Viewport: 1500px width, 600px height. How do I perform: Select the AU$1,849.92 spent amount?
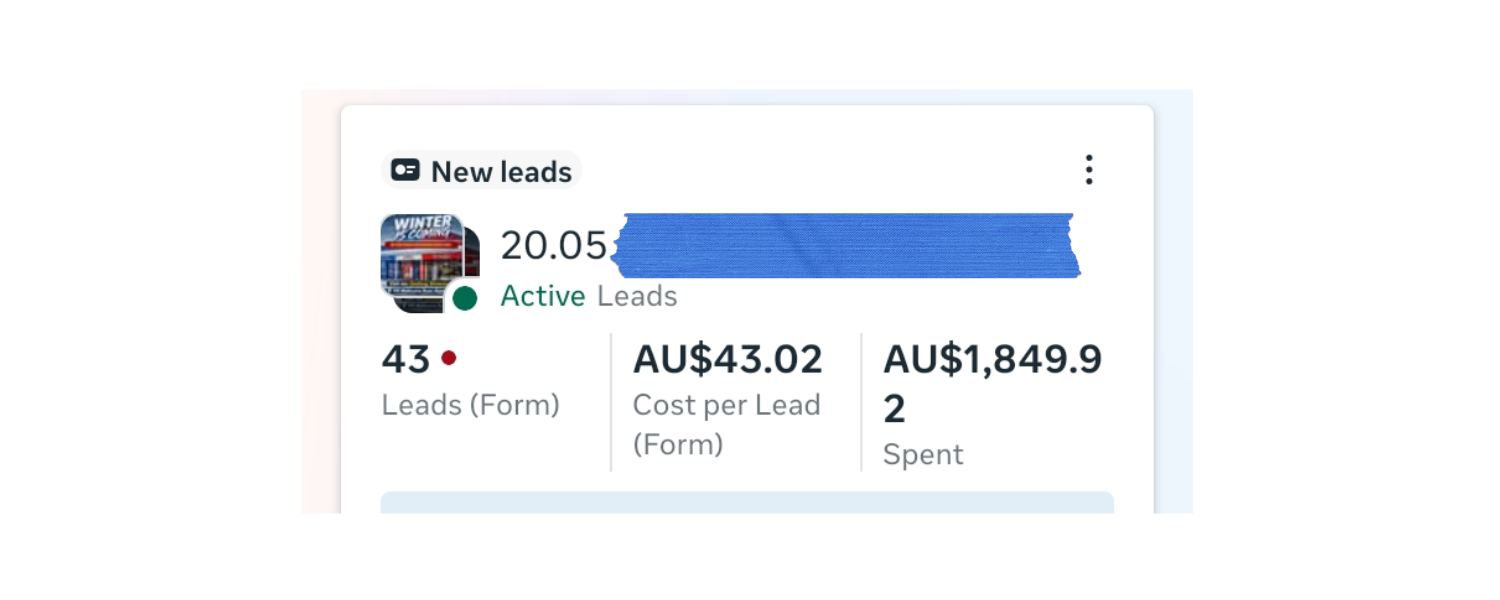(992, 383)
